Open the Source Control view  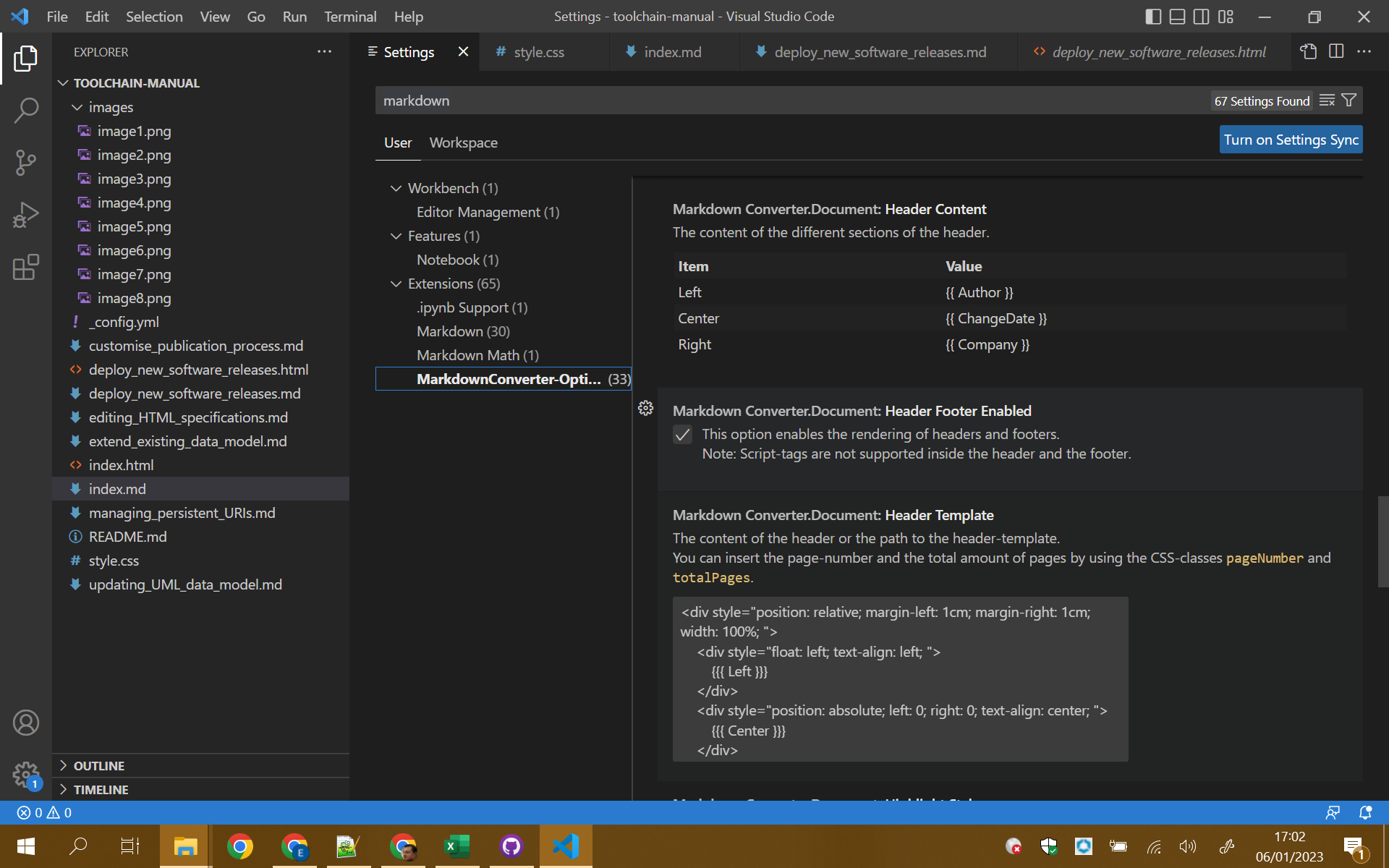point(26,163)
